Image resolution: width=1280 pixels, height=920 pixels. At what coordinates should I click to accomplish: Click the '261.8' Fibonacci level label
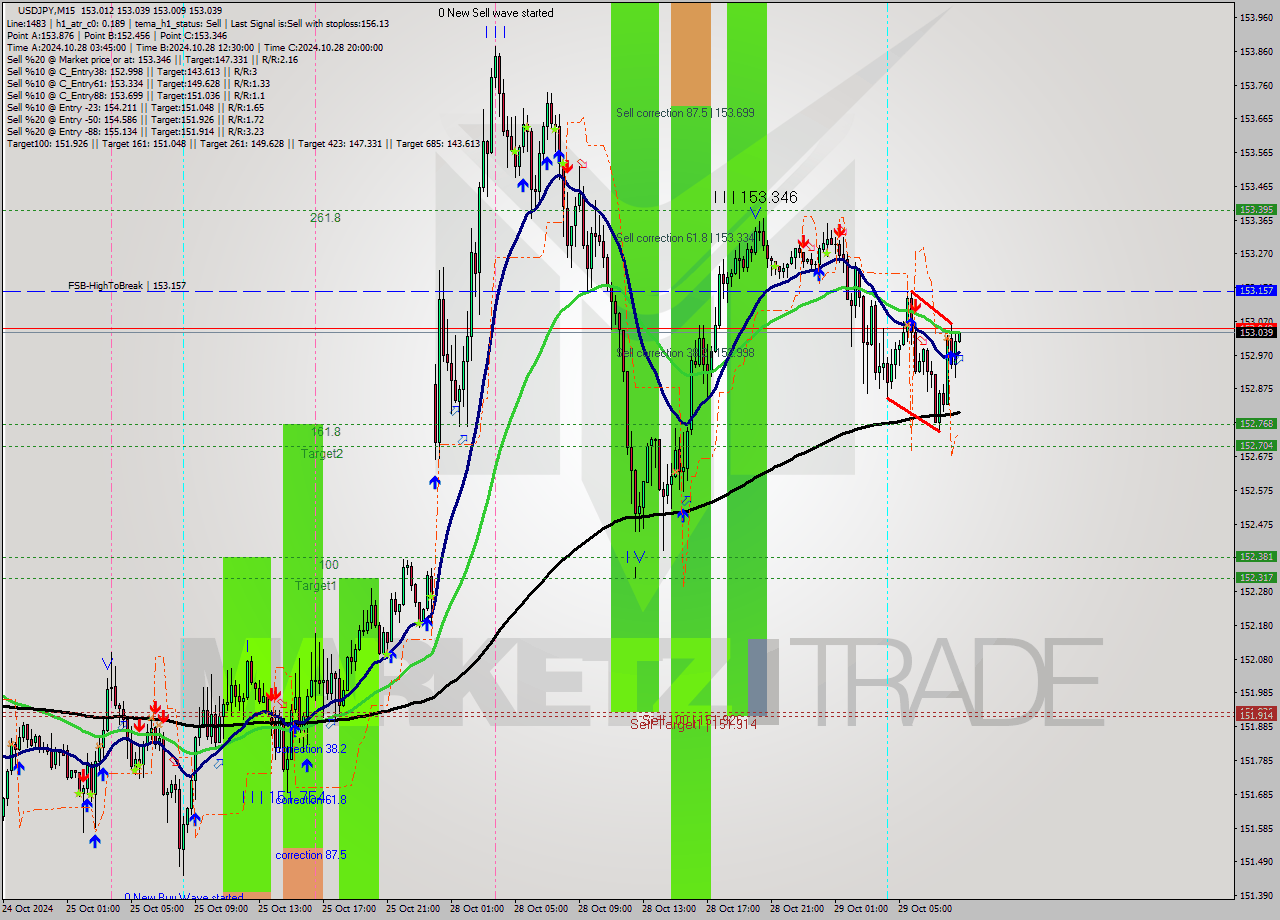point(325,217)
